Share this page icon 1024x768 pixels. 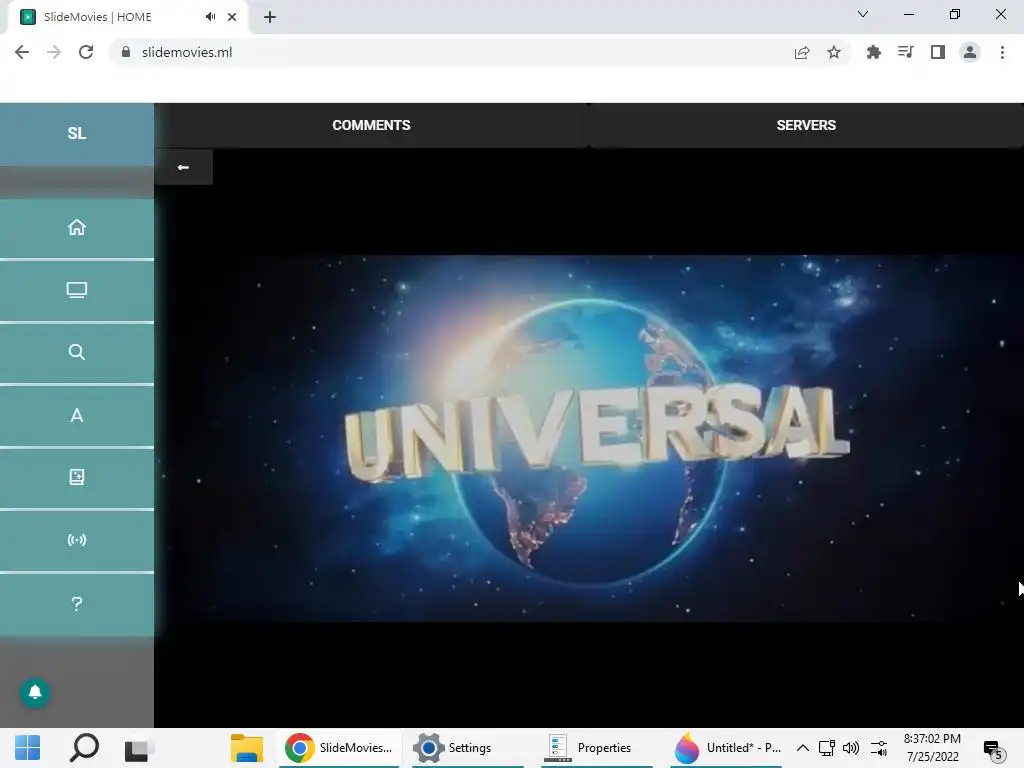(802, 52)
